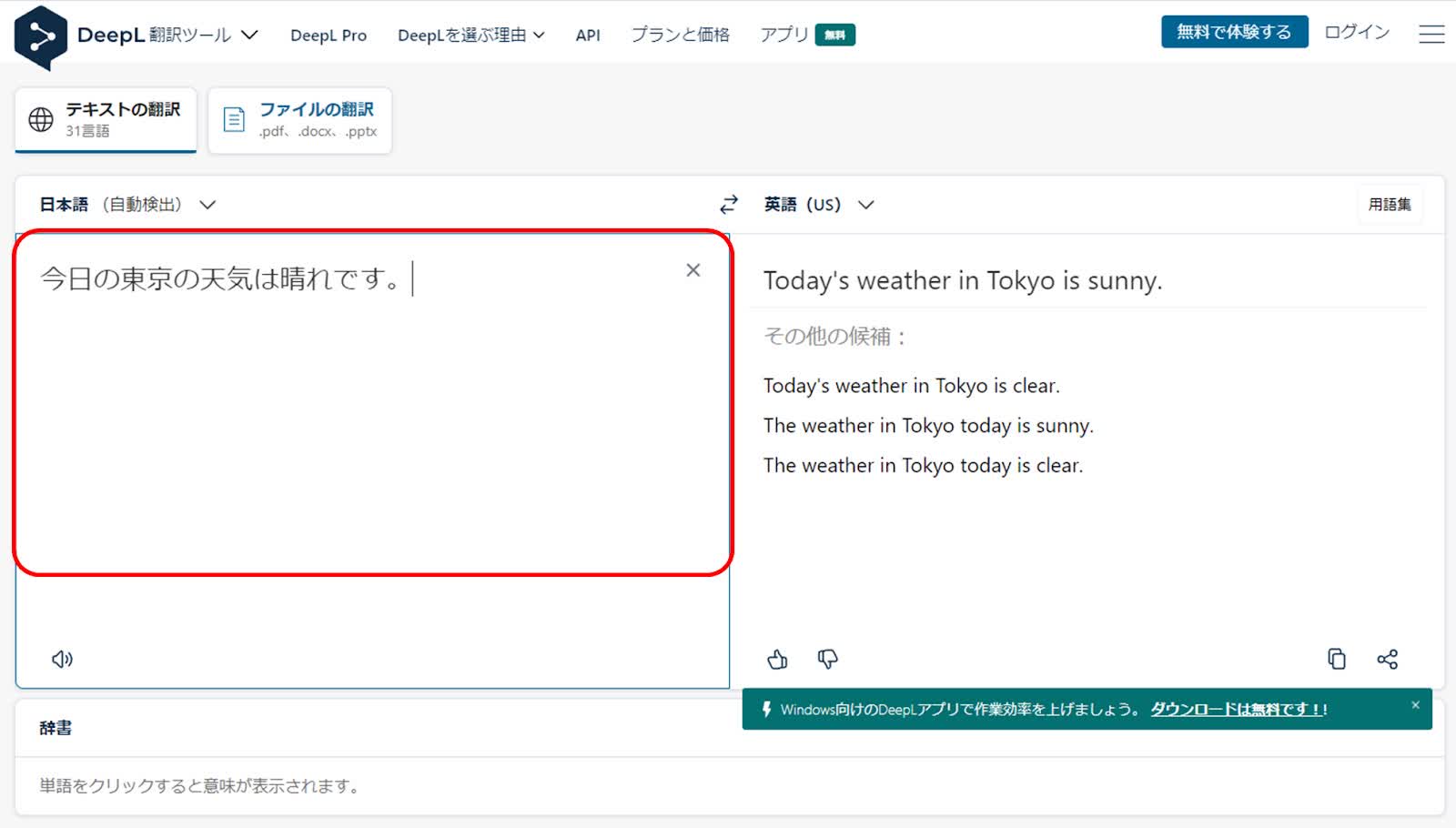Click the lightning bolt icon in banner
Screen dimensions: 1456x828
click(767, 709)
